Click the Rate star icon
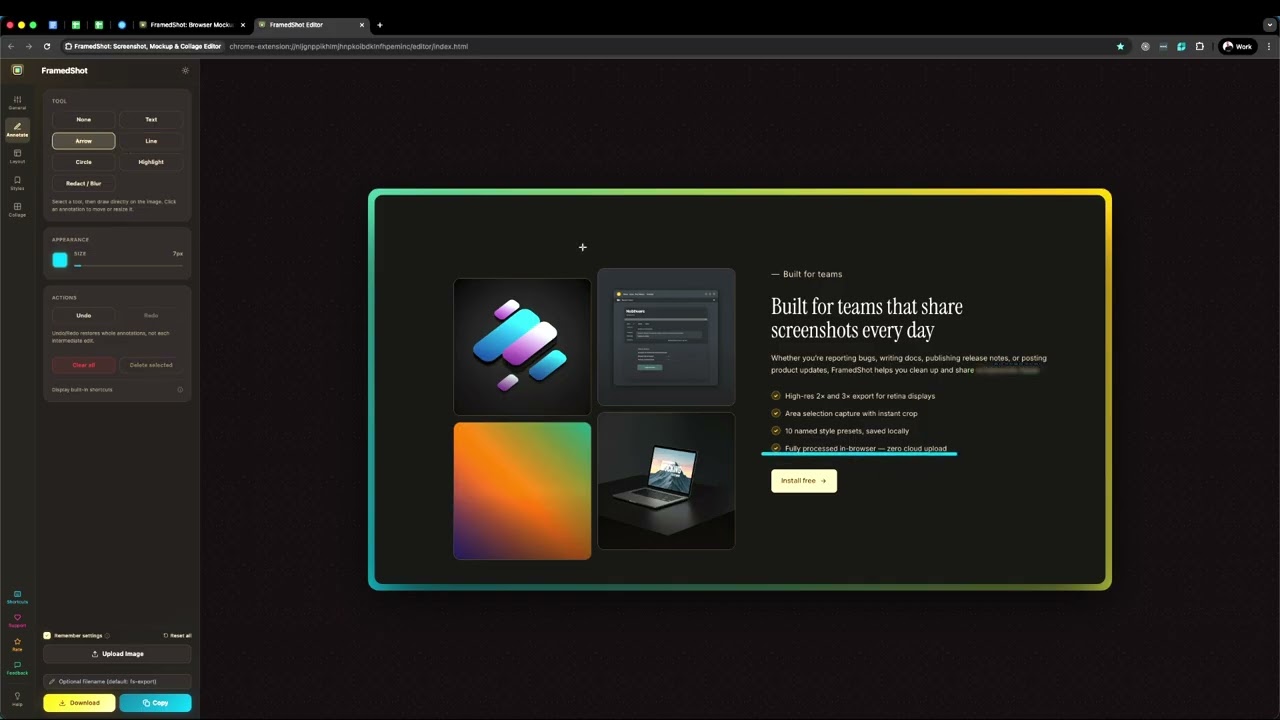Screen dimensions: 1280x720 tap(17, 644)
